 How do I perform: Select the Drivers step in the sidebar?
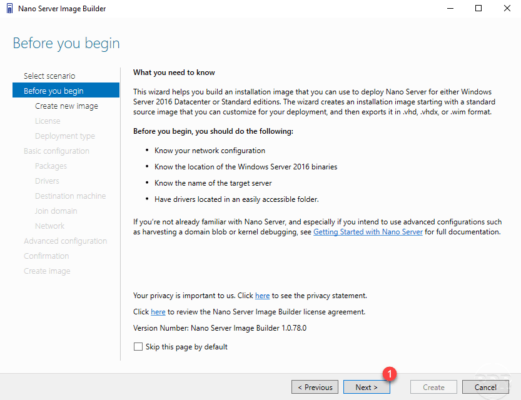[47, 181]
